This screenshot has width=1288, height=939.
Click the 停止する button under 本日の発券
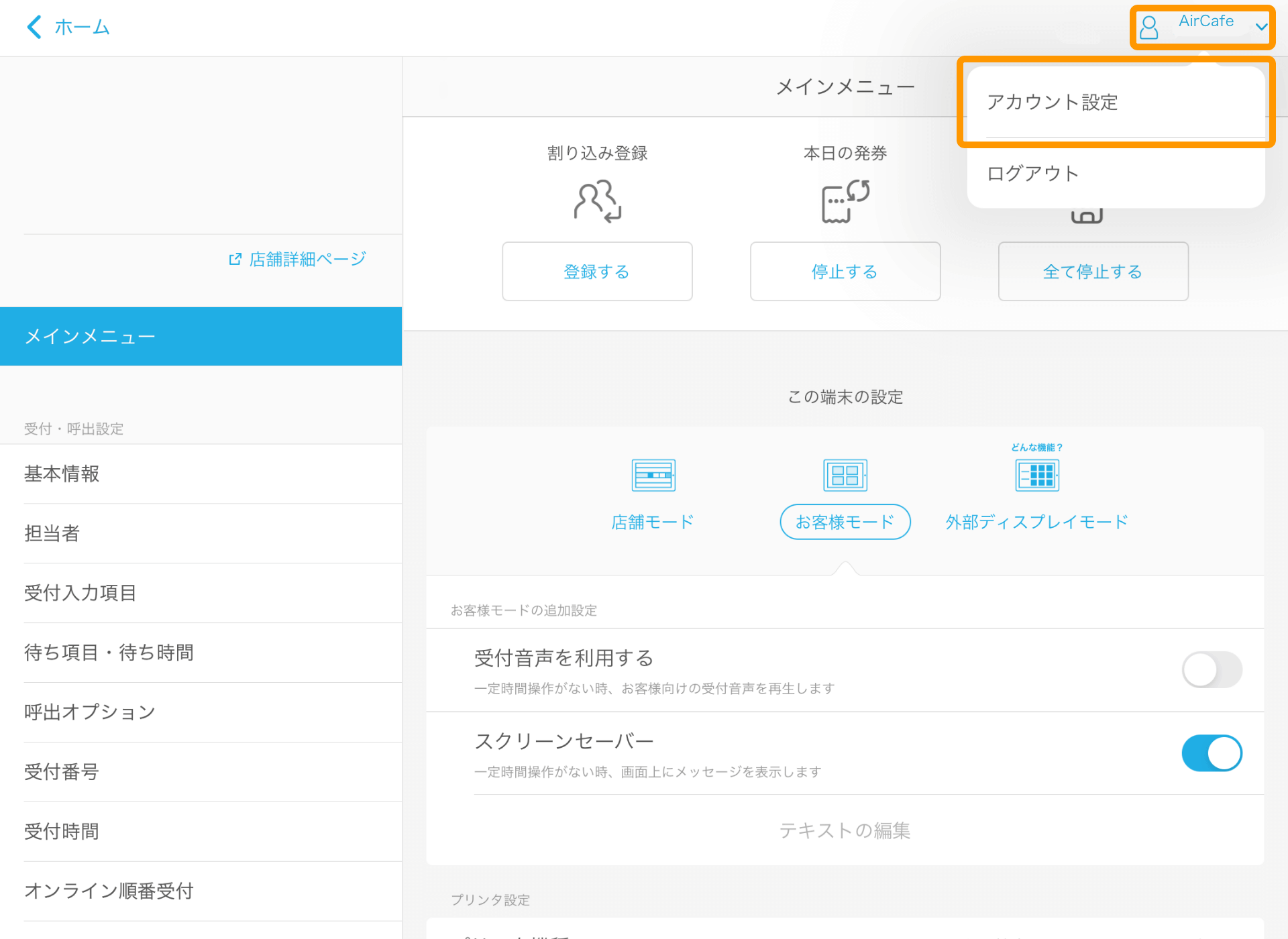(845, 271)
